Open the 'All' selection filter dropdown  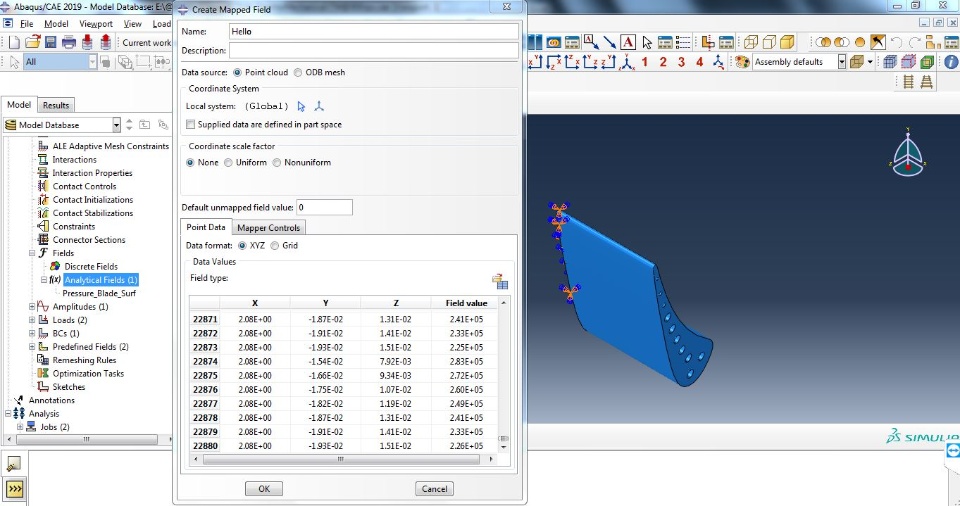point(92,62)
